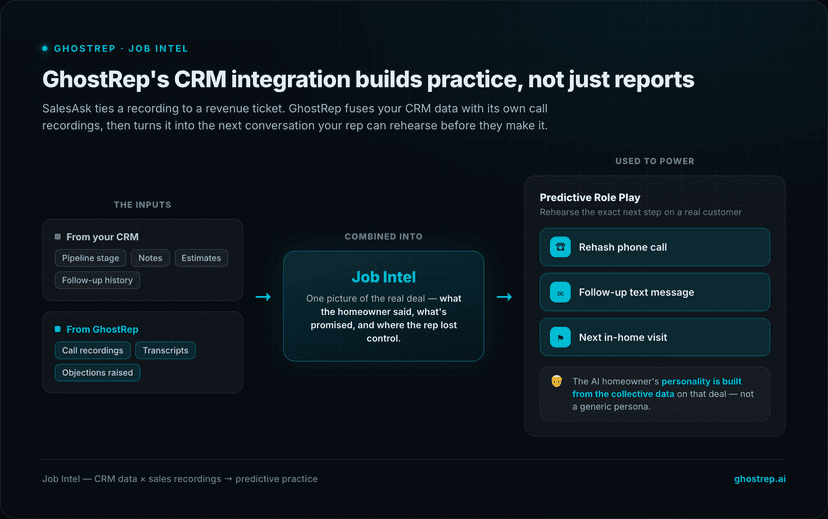Click the Predictive Role Play heading
This screenshot has width=828, height=519.
coord(590,197)
